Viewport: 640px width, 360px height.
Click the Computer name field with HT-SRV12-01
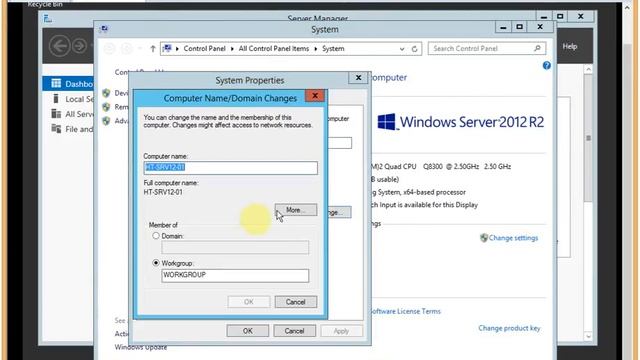coord(231,168)
